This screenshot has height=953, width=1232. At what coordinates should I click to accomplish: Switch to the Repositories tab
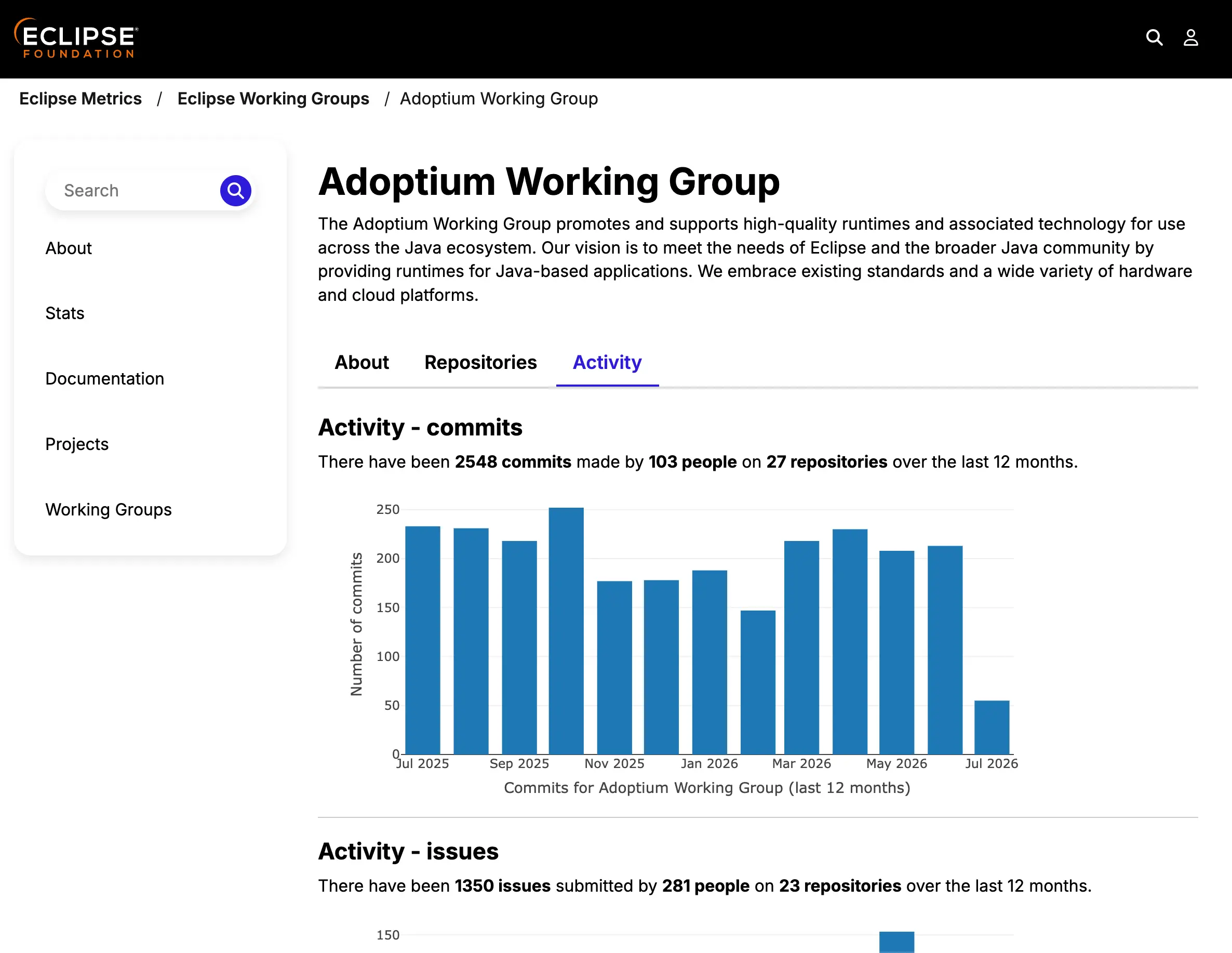click(480, 362)
